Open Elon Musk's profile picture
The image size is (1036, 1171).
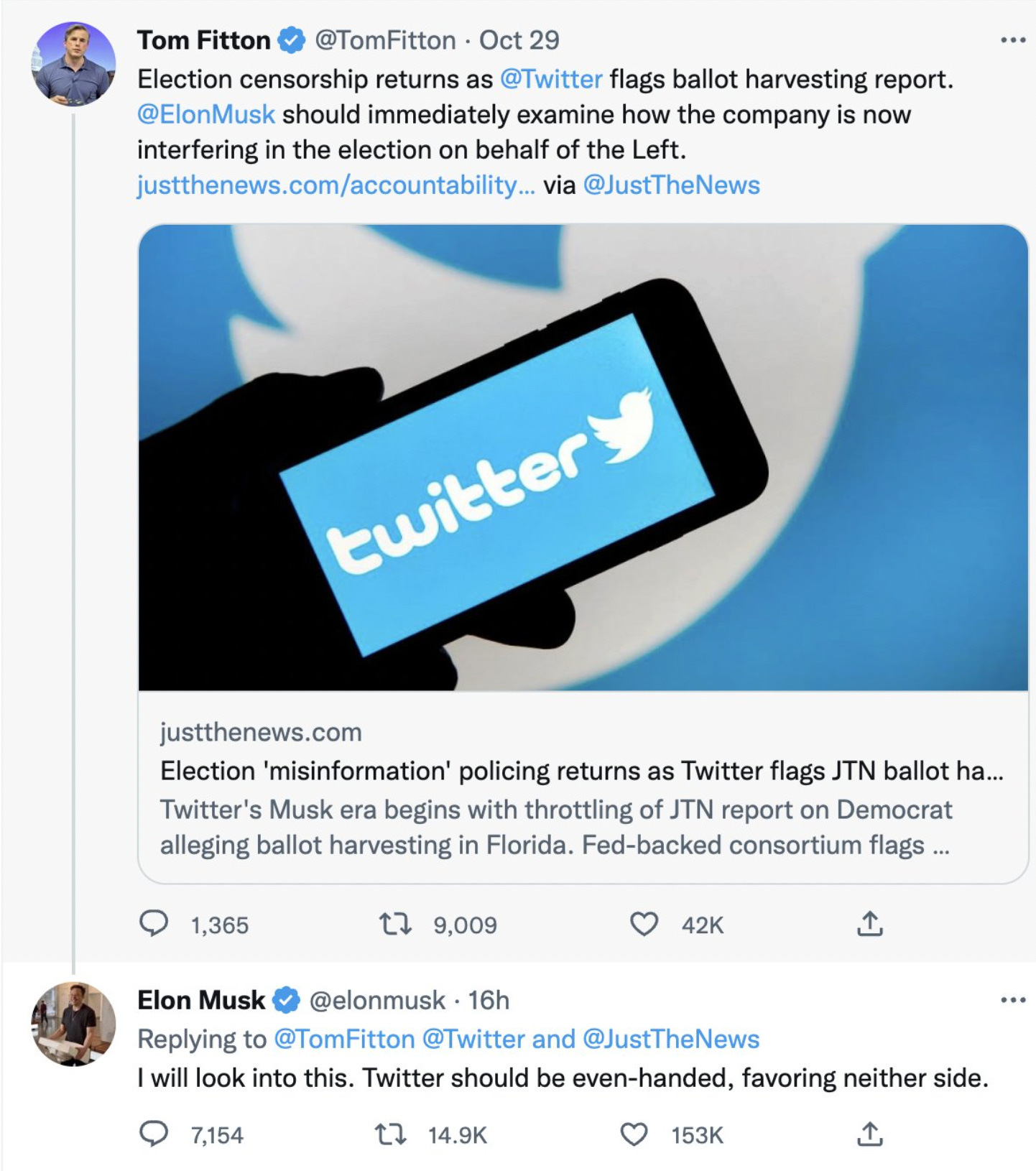(x=73, y=1024)
